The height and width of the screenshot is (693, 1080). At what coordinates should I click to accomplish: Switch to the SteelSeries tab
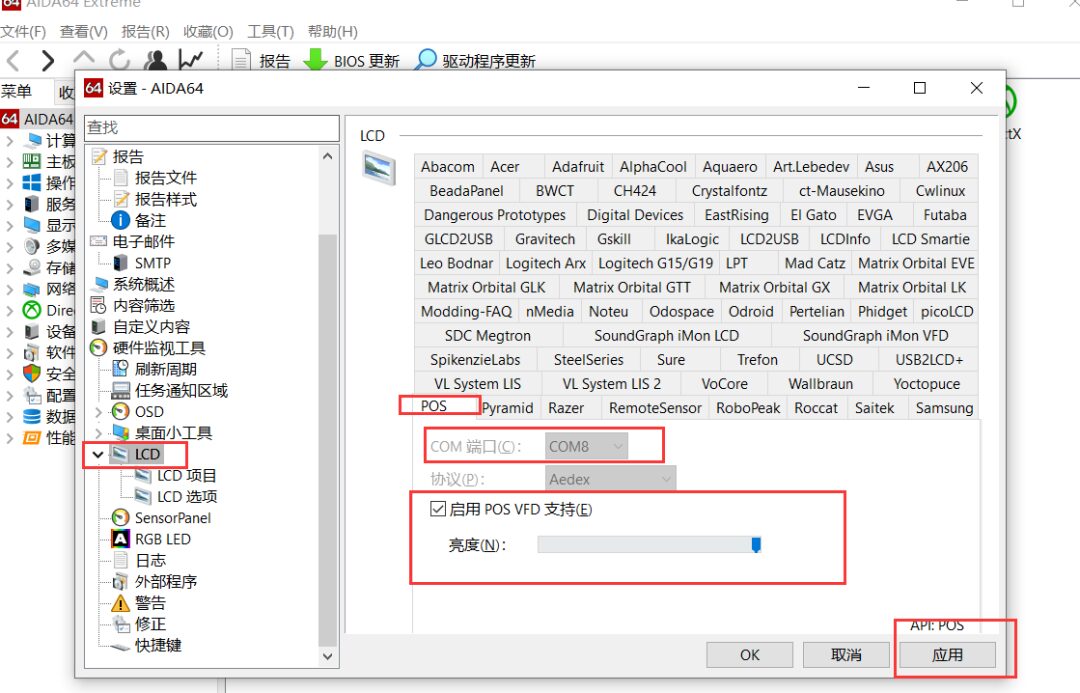(x=588, y=360)
